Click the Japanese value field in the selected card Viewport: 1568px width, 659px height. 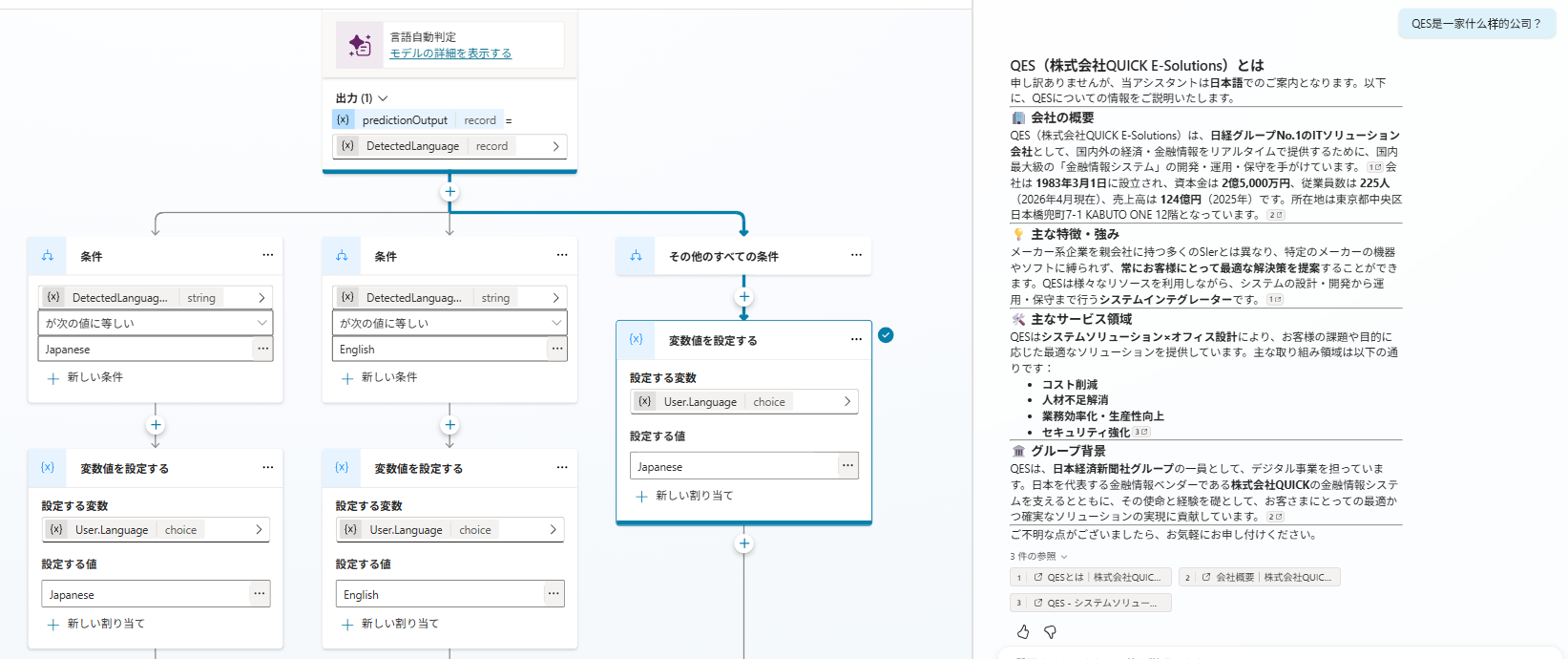(x=732, y=466)
